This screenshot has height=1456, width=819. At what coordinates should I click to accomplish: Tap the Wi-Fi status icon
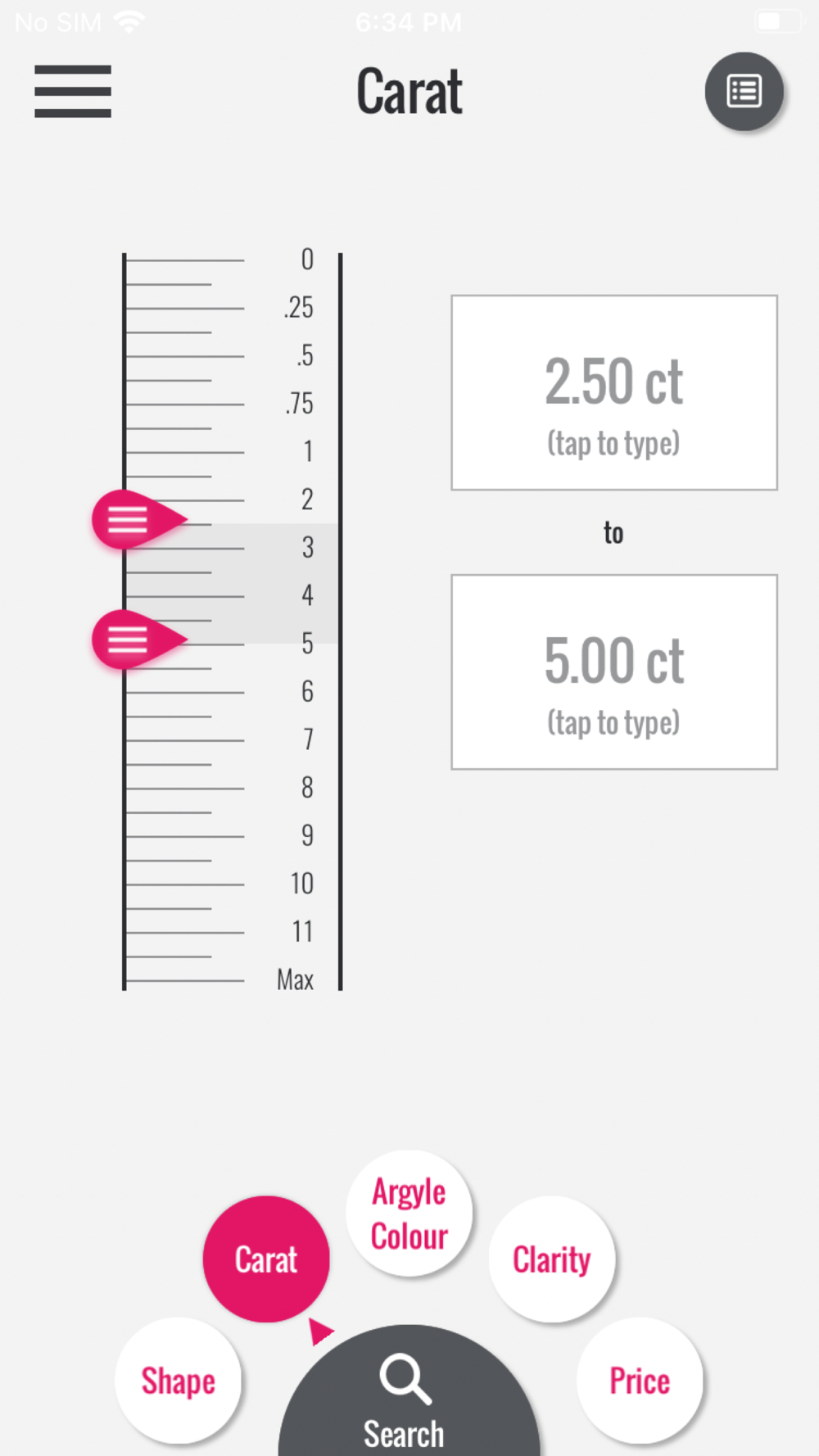tap(129, 22)
